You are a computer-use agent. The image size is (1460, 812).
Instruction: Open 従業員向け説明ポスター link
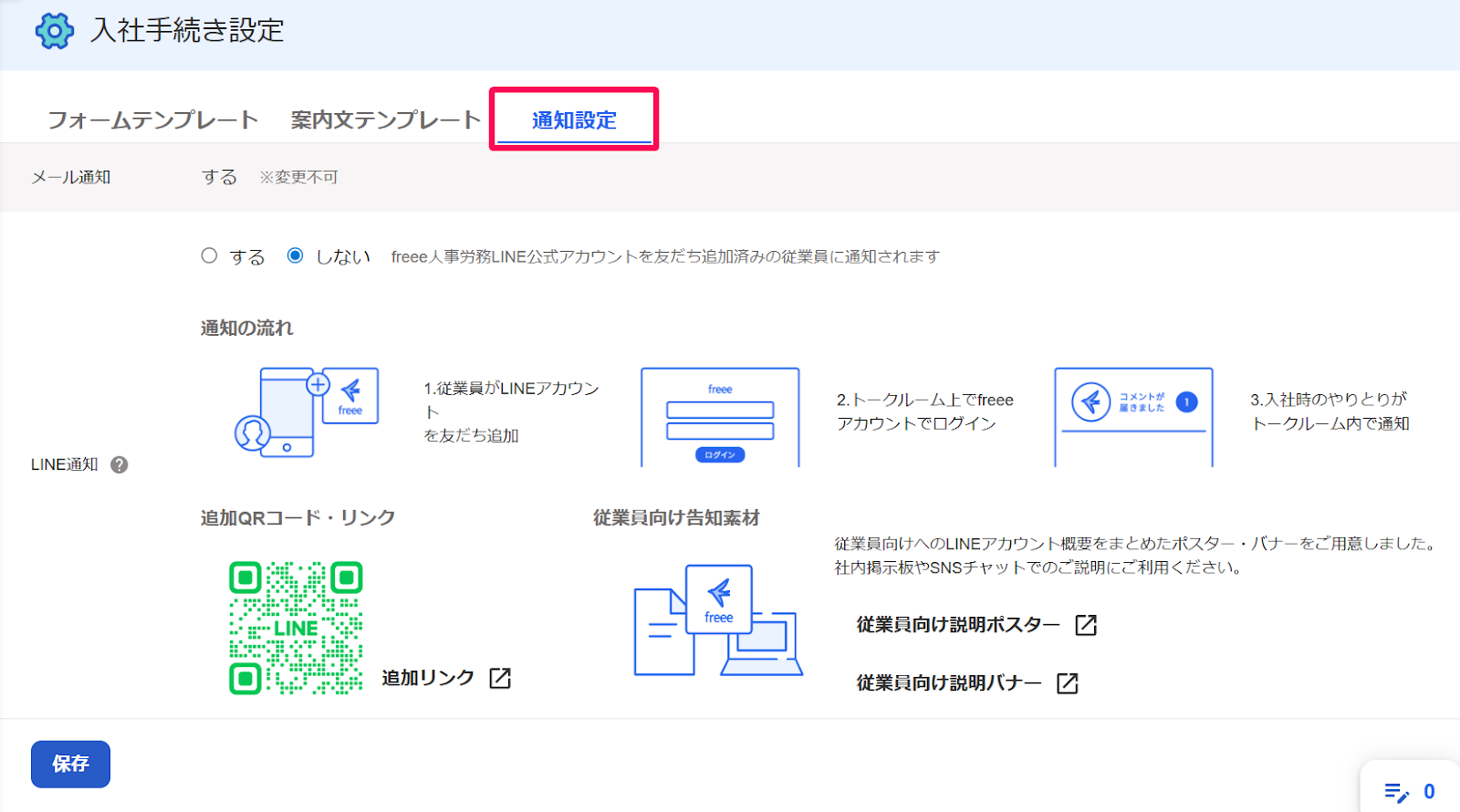(958, 625)
